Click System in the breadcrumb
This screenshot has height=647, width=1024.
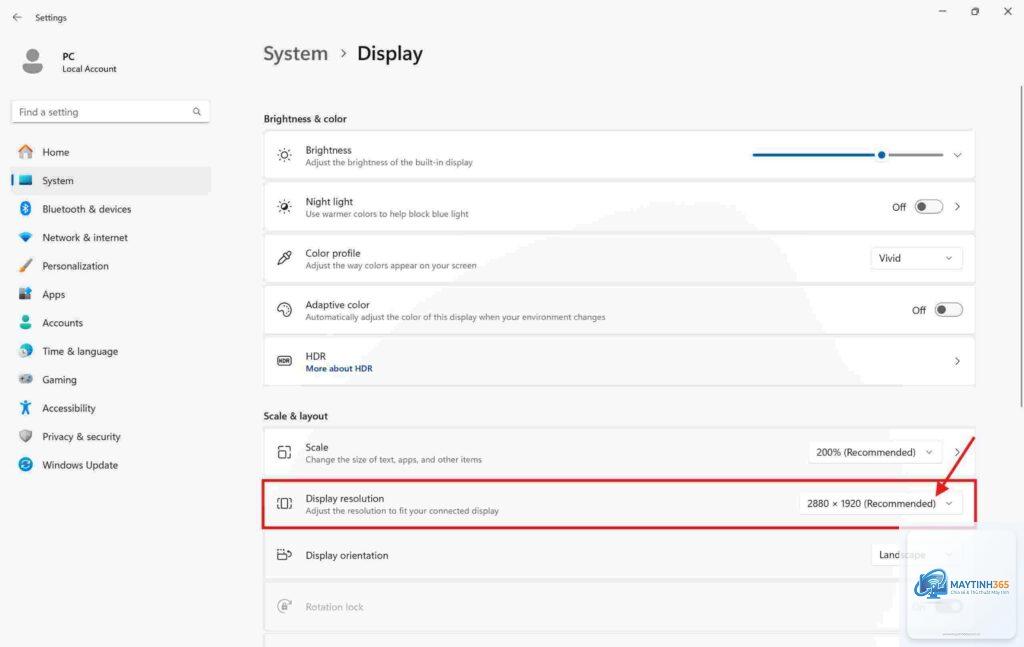pyautogui.click(x=295, y=54)
